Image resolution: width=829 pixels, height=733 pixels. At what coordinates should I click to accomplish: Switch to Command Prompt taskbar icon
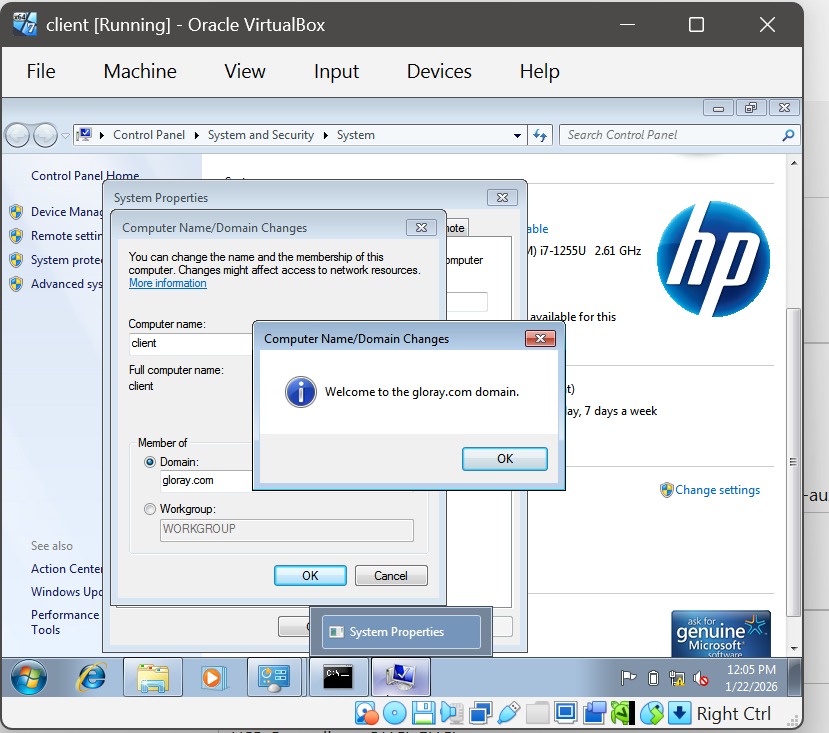click(x=338, y=678)
